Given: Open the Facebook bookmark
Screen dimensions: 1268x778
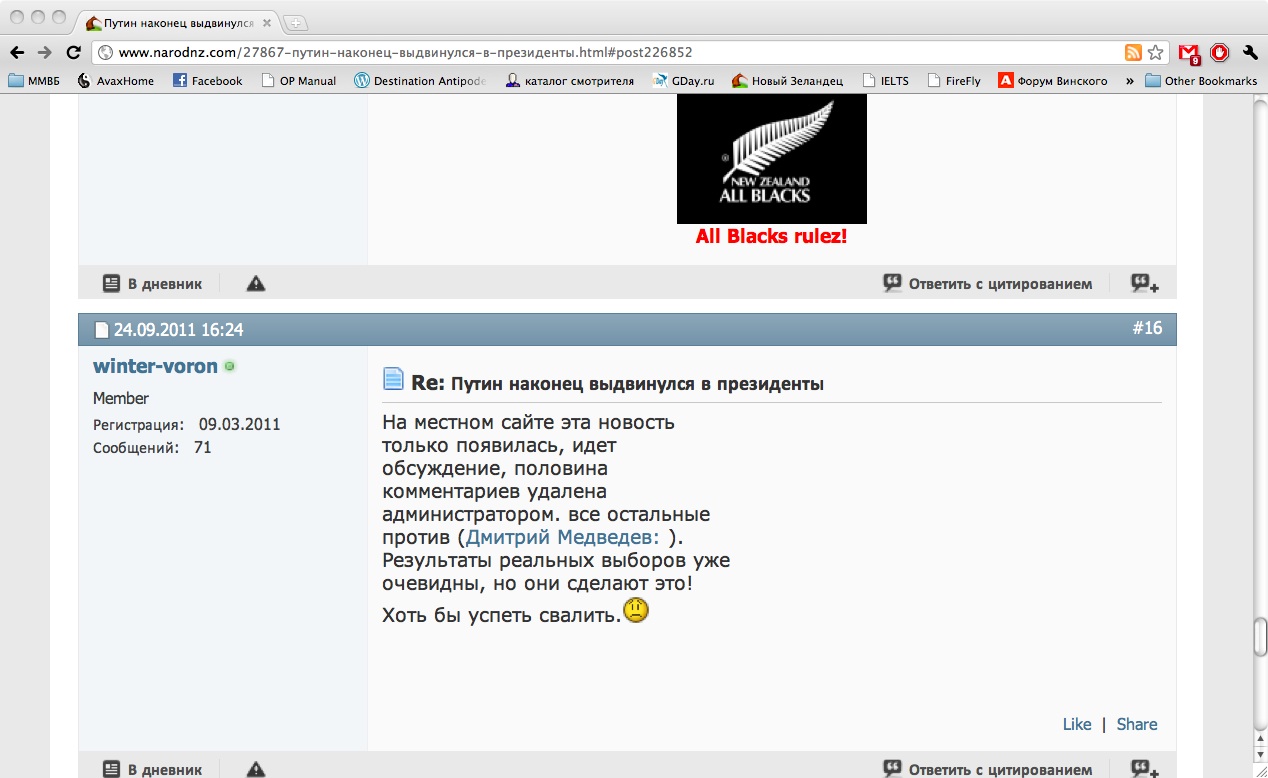Looking at the screenshot, I should click(207, 81).
